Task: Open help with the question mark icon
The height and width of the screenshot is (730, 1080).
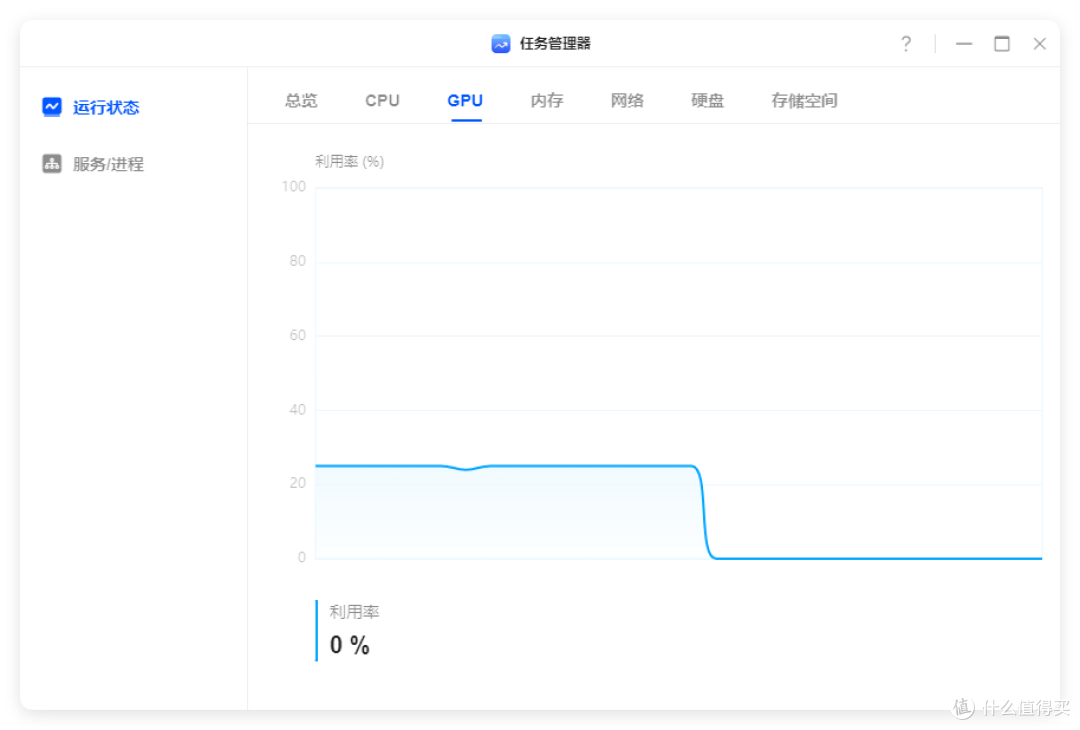Action: tap(906, 44)
